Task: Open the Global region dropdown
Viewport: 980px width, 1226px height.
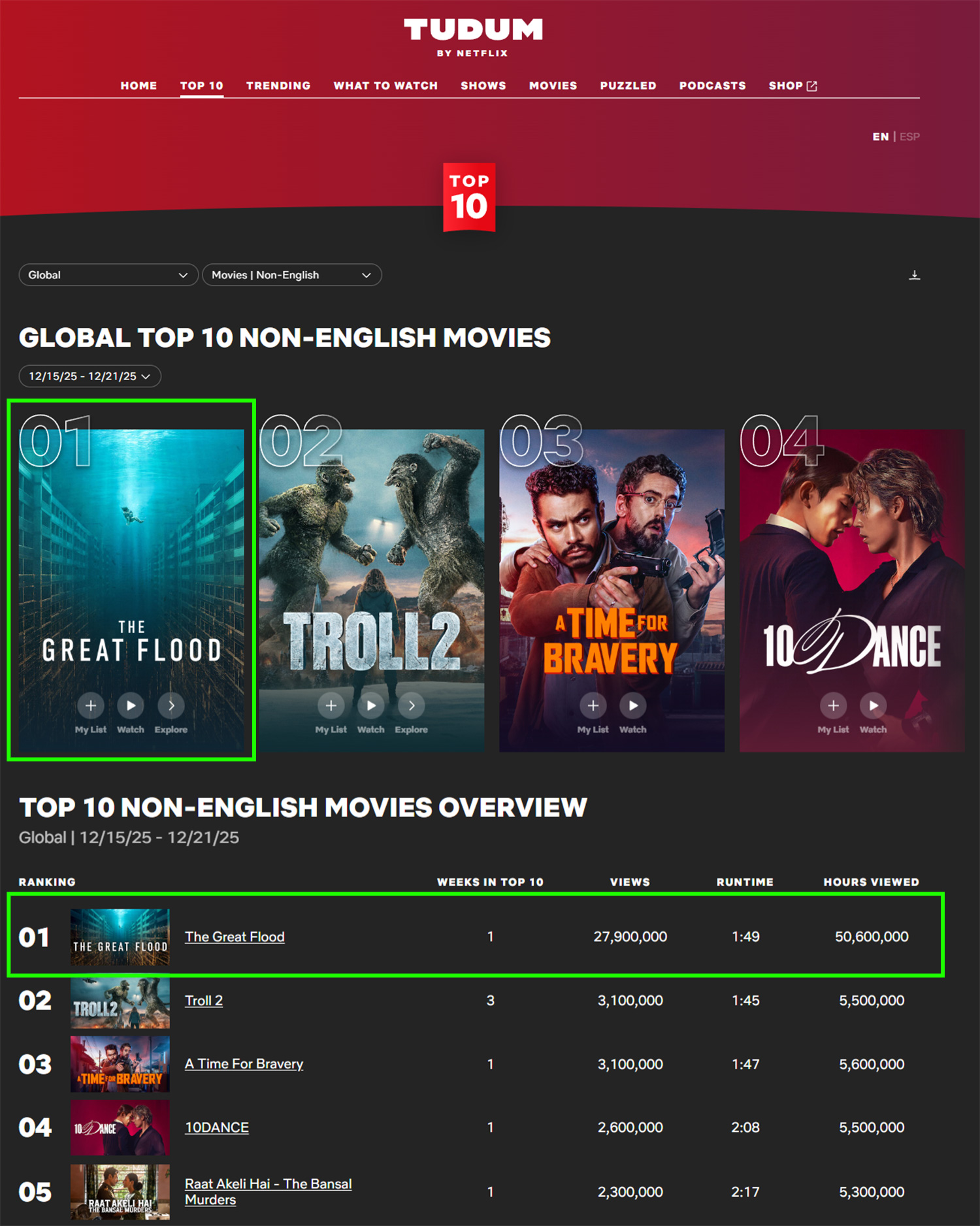Action: pyautogui.click(x=108, y=275)
